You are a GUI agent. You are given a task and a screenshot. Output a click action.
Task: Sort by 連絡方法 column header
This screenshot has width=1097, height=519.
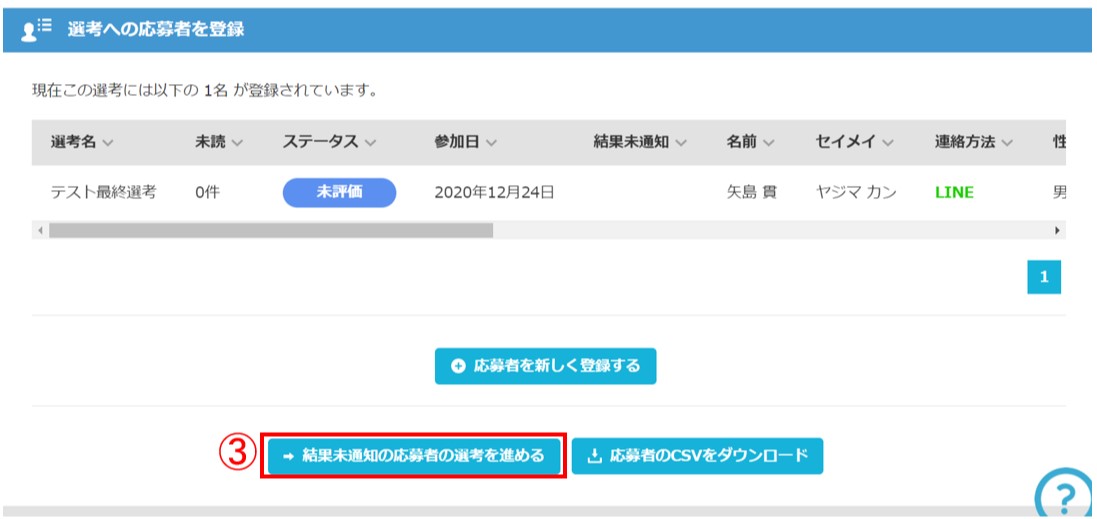(x=974, y=142)
